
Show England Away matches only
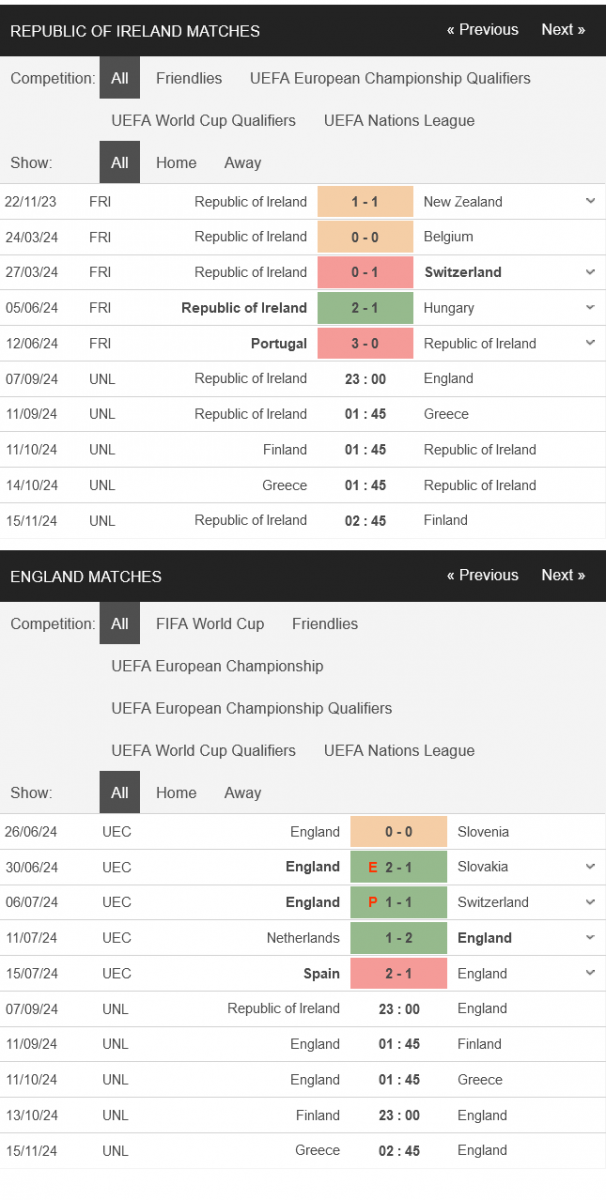(242, 792)
